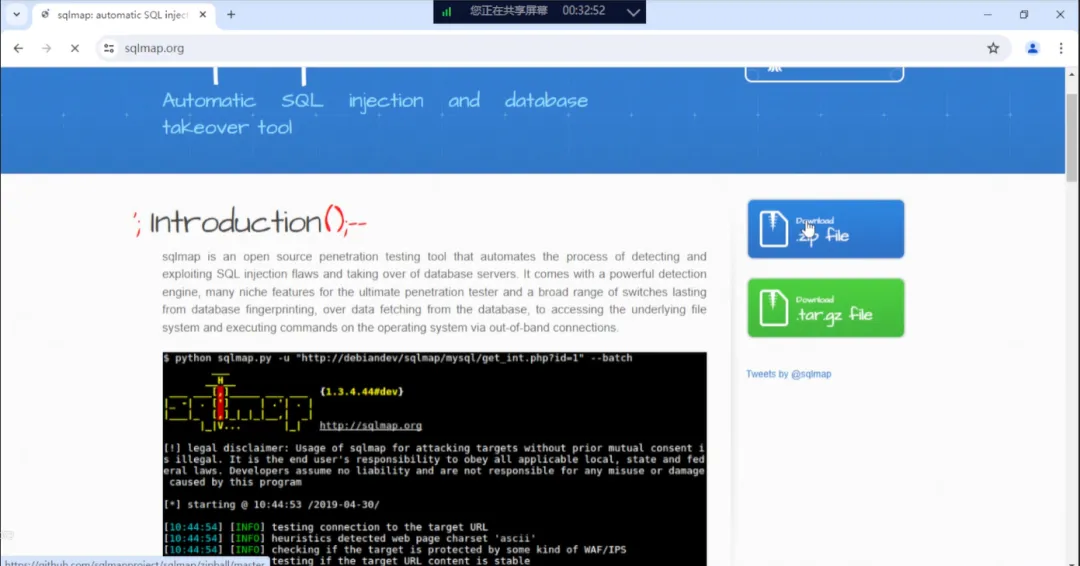Viewport: 1080px width, 566px height.
Task: Bookmark this page with the star icon
Action: coord(993,48)
